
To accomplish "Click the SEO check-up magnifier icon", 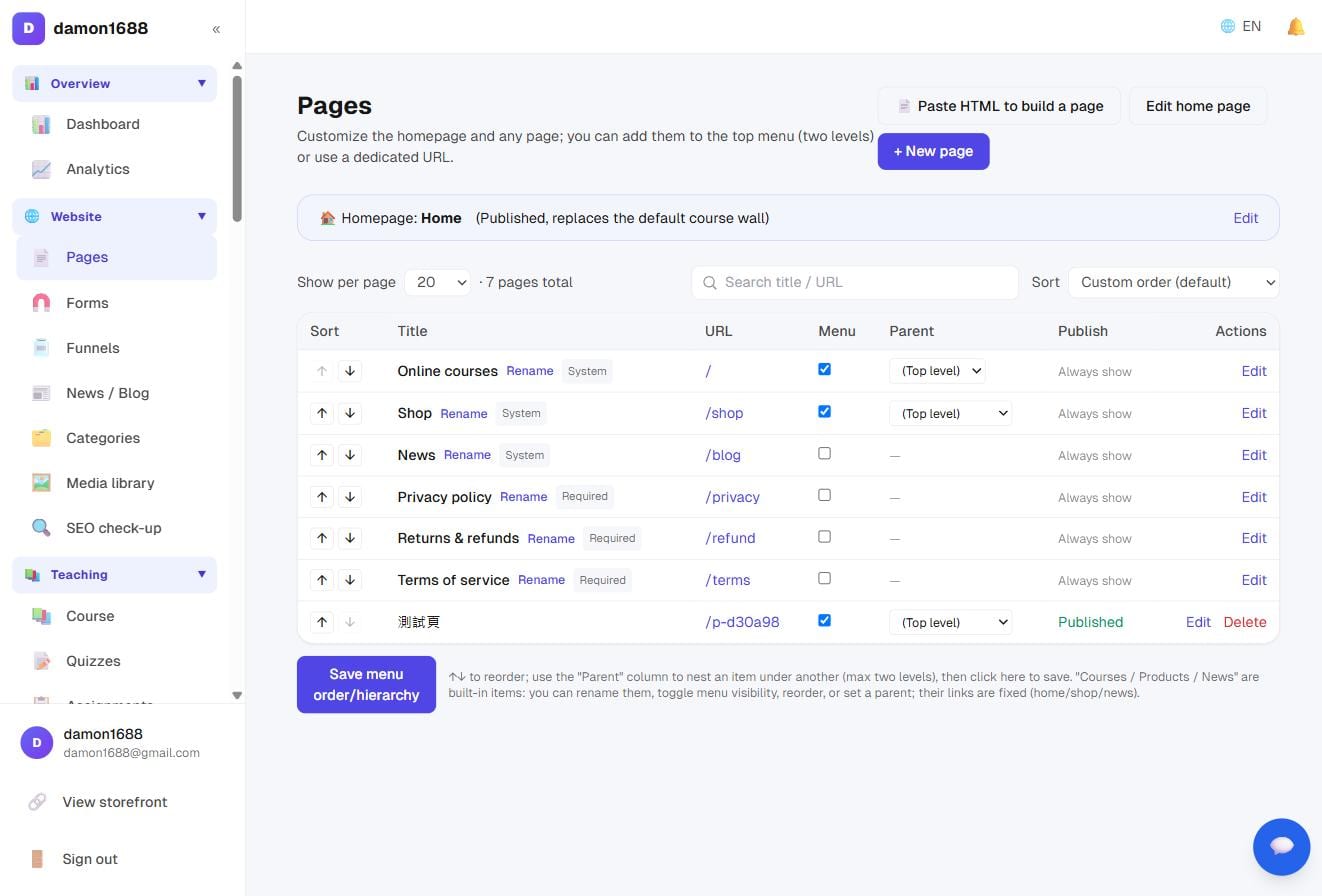I will click(x=41, y=528).
